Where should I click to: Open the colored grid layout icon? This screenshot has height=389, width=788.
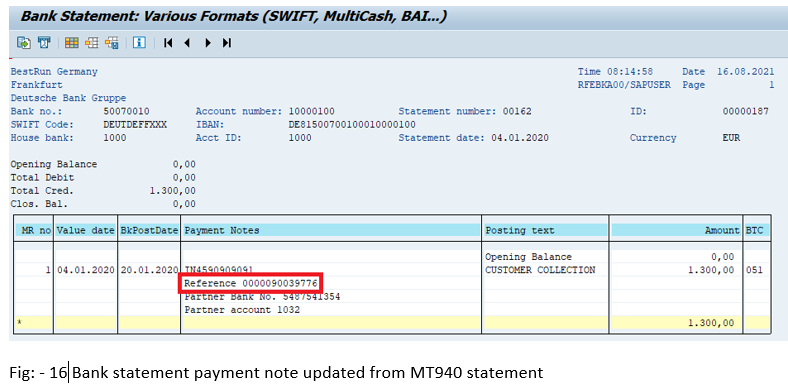click(x=72, y=43)
